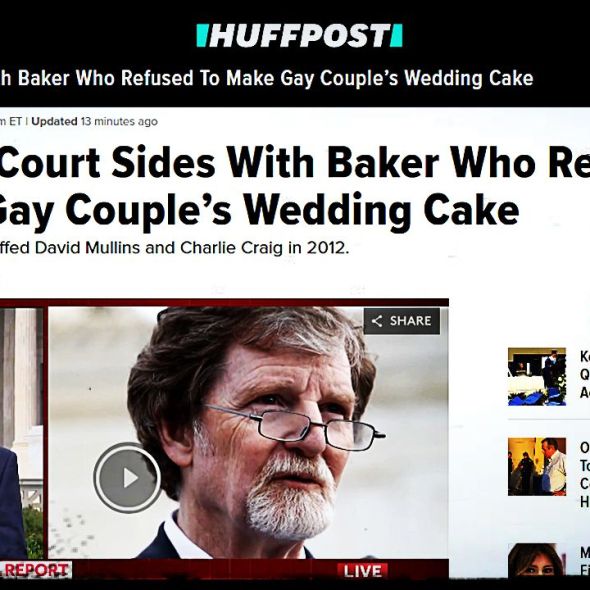Open the sticky header article title
The height and width of the screenshot is (590, 590).
point(266,78)
